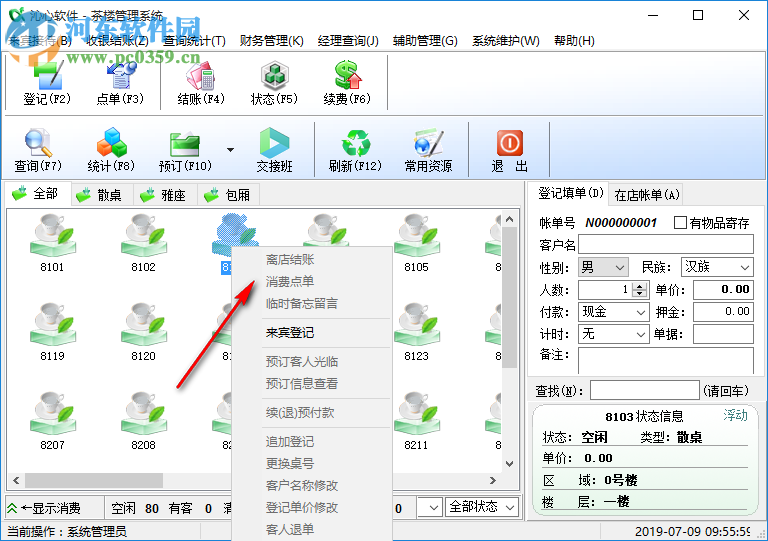Switch to the 在店帐单(A) tab
The width and height of the screenshot is (768, 541).
point(647,195)
